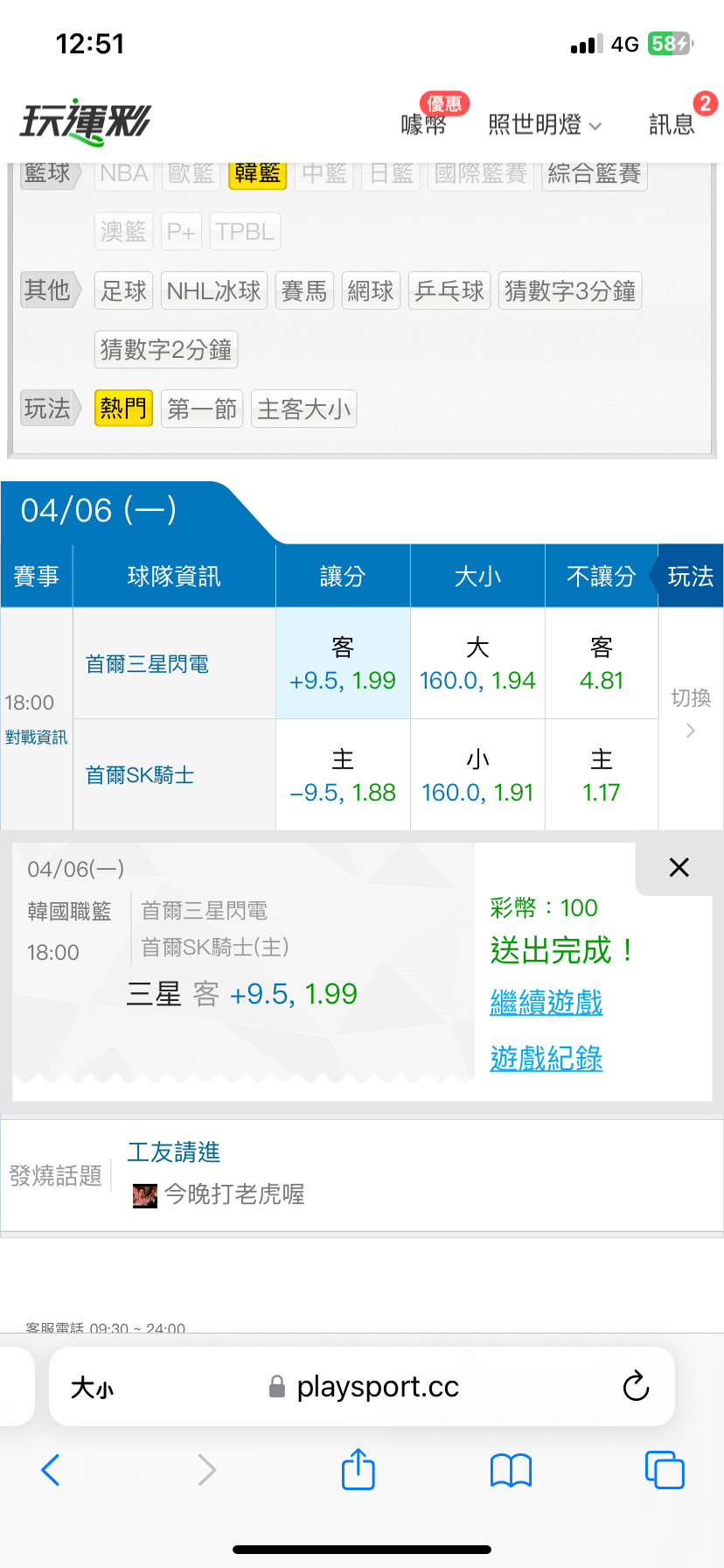Reload the page with the refresh icon
Image resolution: width=724 pixels, height=1568 pixels.
[636, 1386]
